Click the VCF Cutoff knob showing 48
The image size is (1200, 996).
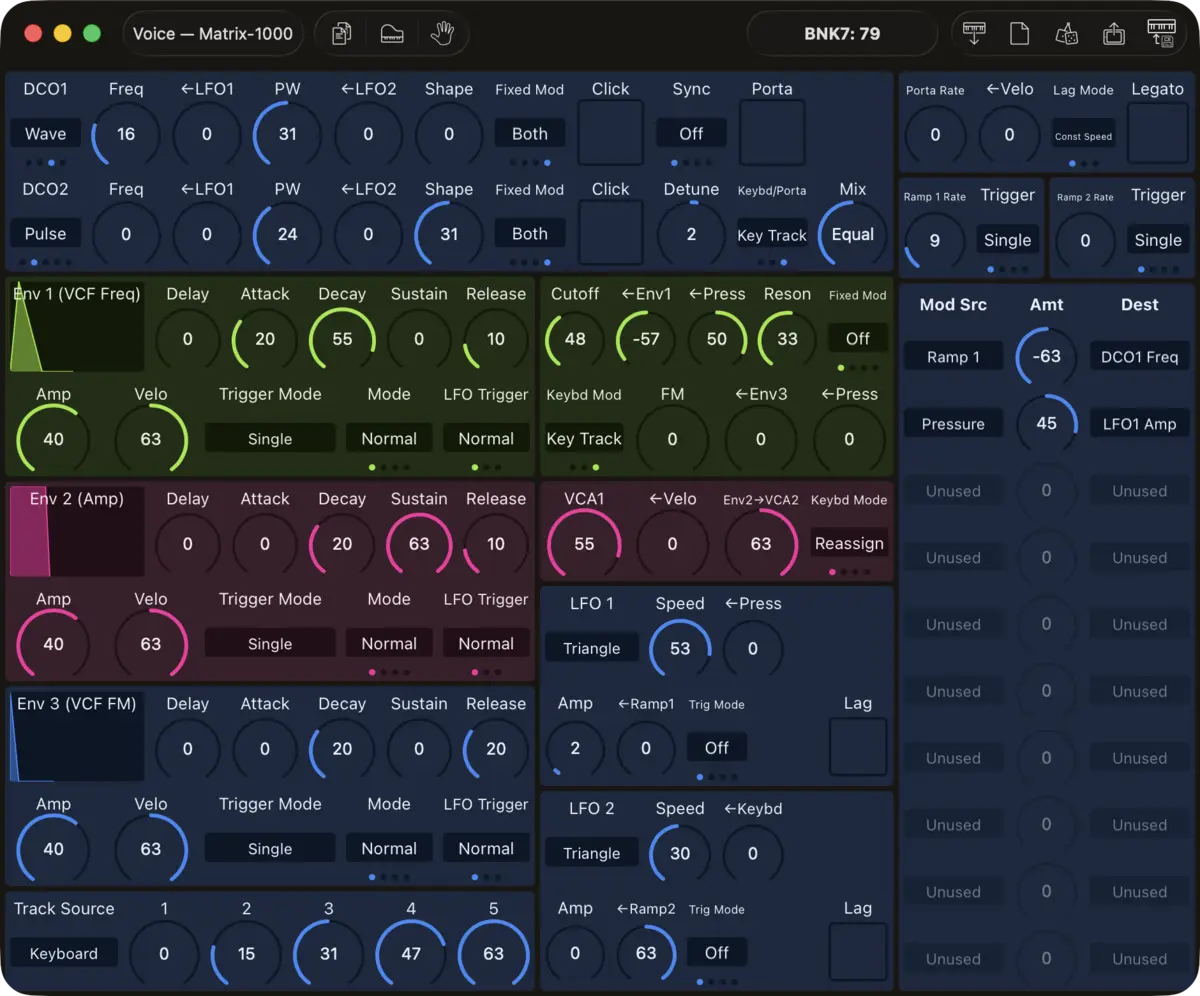pos(575,339)
